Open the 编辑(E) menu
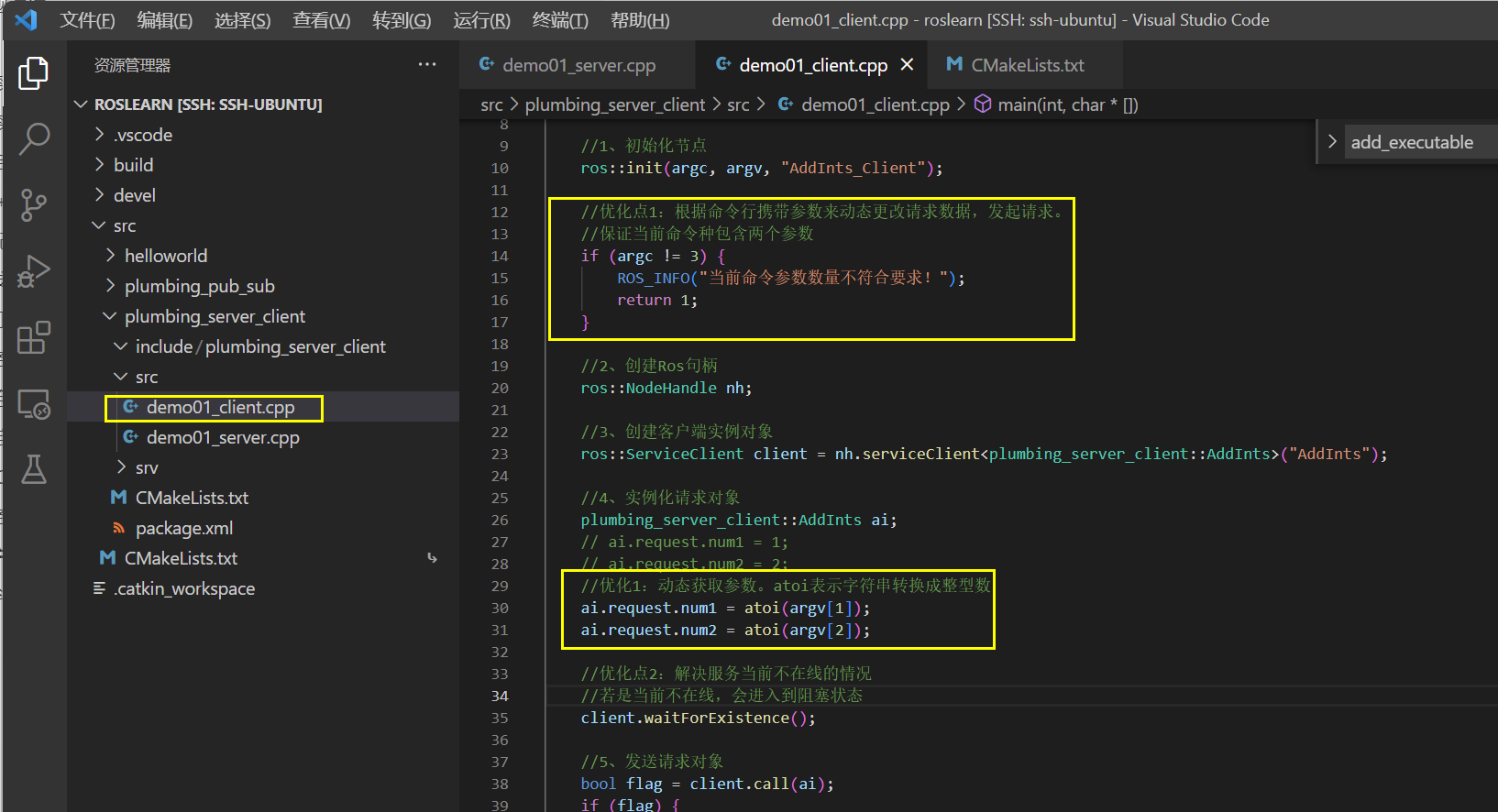Image resolution: width=1498 pixels, height=812 pixels. [165, 20]
